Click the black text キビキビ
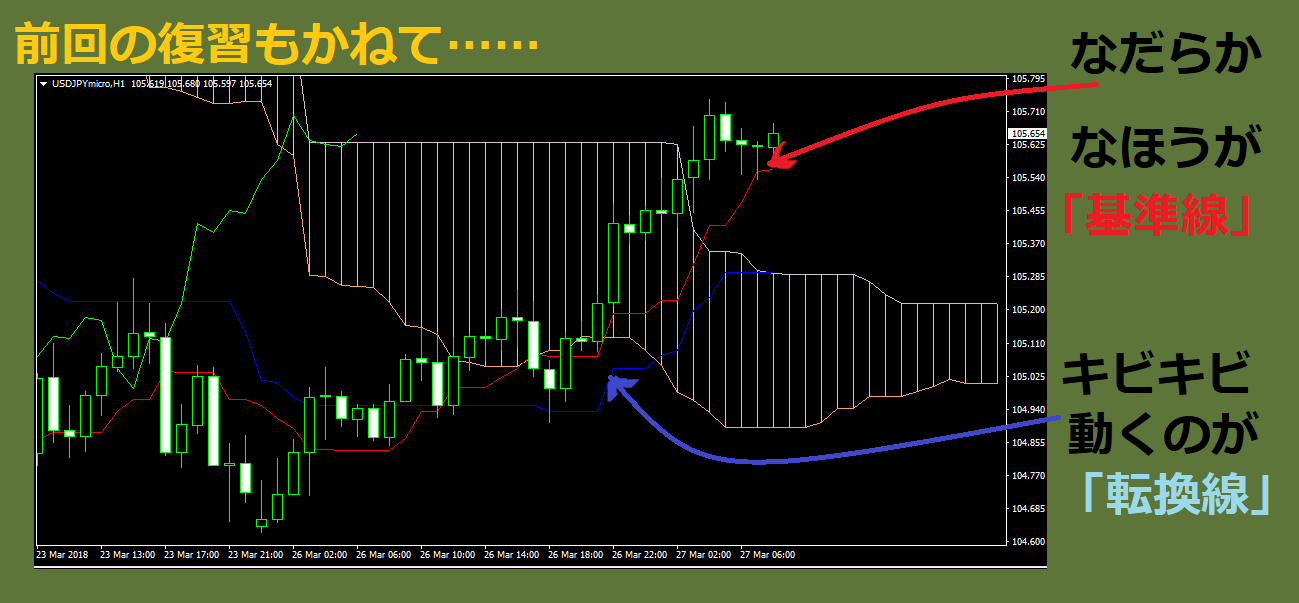The width and height of the screenshot is (1299, 603). [1155, 378]
